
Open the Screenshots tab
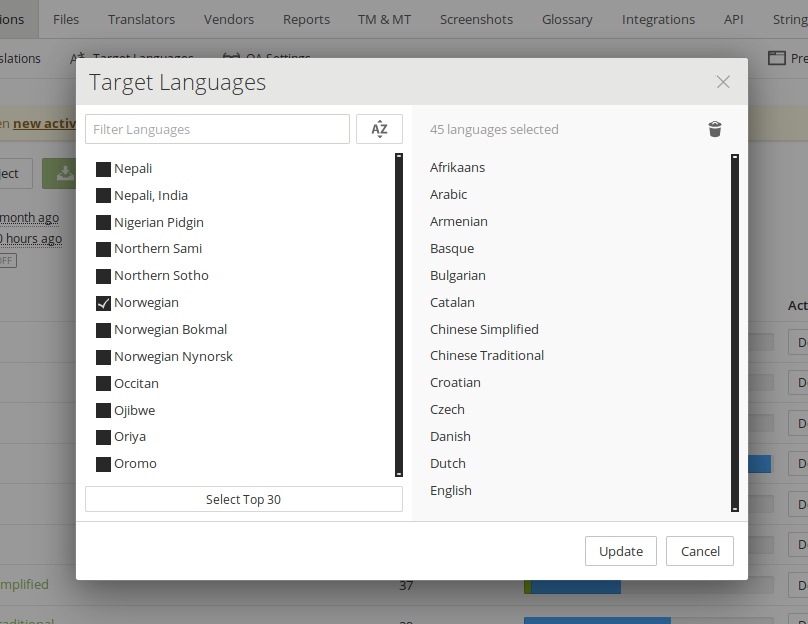[476, 19]
